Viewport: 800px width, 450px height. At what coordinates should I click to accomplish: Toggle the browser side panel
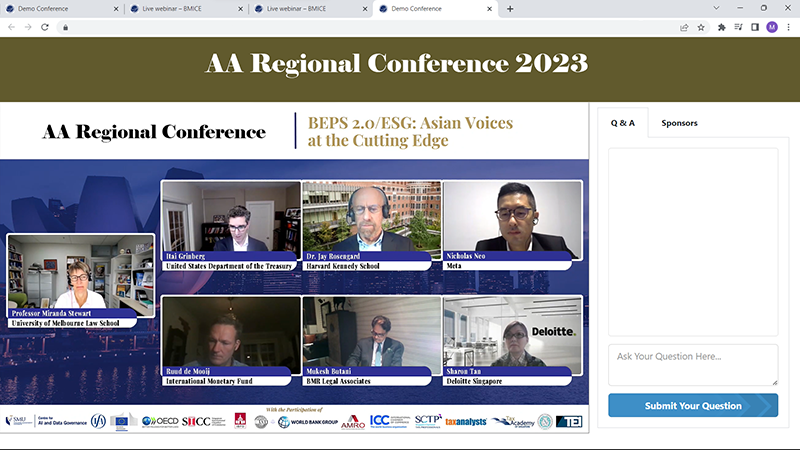pyautogui.click(x=755, y=27)
